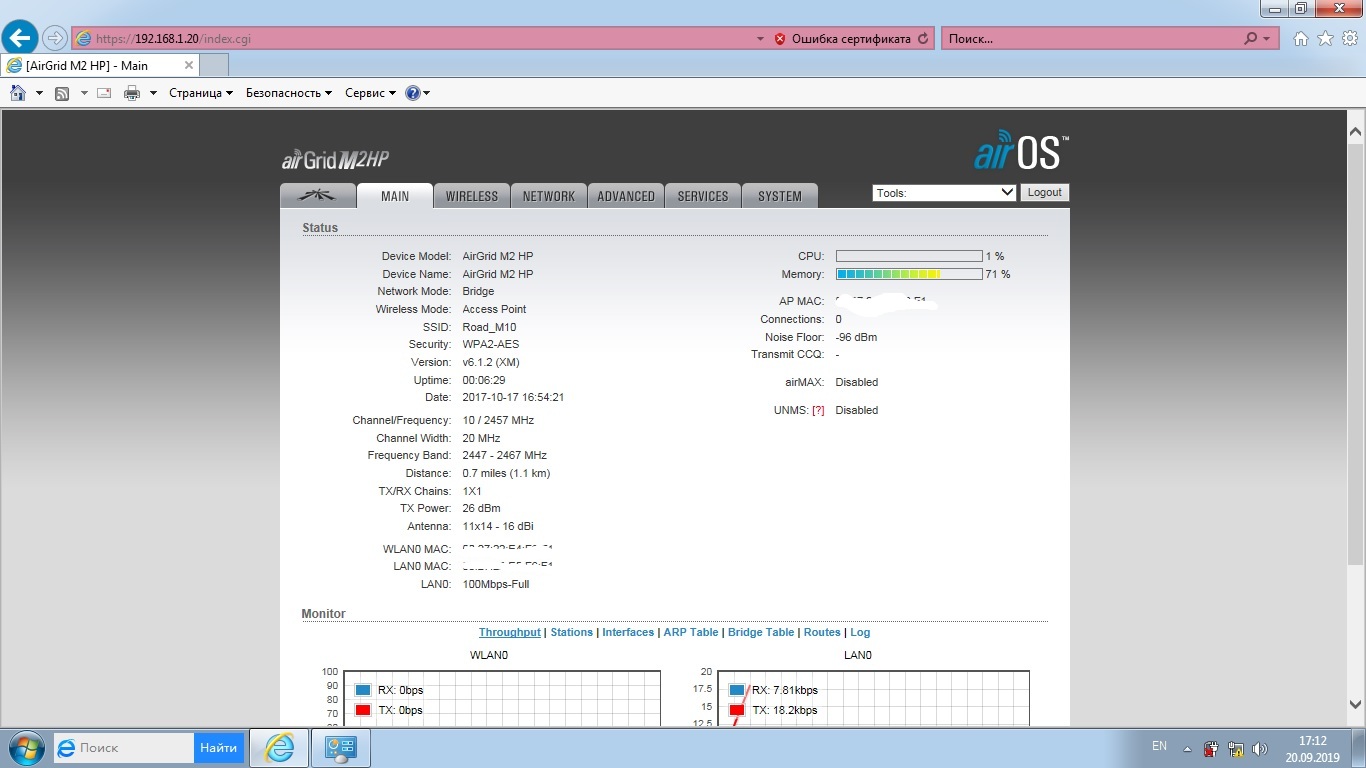Expand the Help icon dropdown arrow
This screenshot has width=1366, height=768.
click(427, 93)
